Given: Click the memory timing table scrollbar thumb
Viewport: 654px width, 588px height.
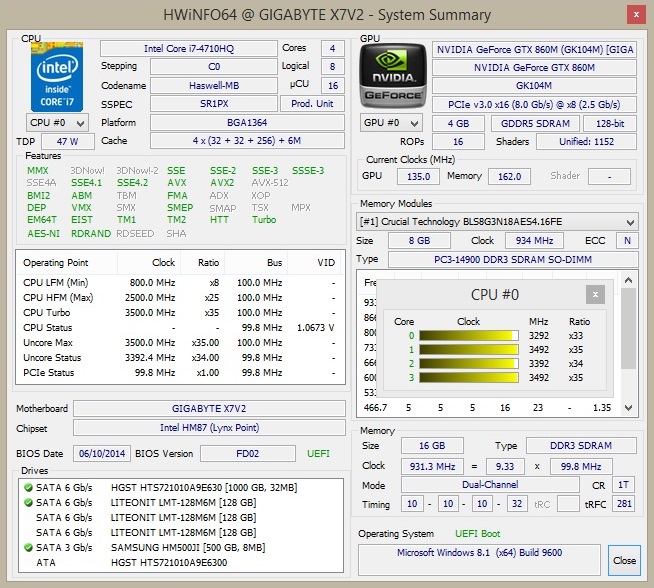Looking at the screenshot, I should pyautogui.click(x=629, y=329).
